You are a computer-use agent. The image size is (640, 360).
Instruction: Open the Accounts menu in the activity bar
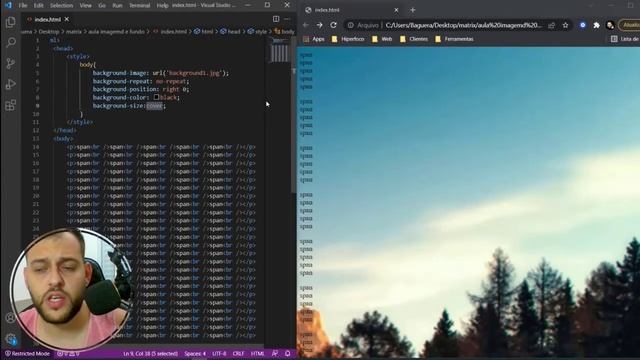pyautogui.click(x=11, y=318)
